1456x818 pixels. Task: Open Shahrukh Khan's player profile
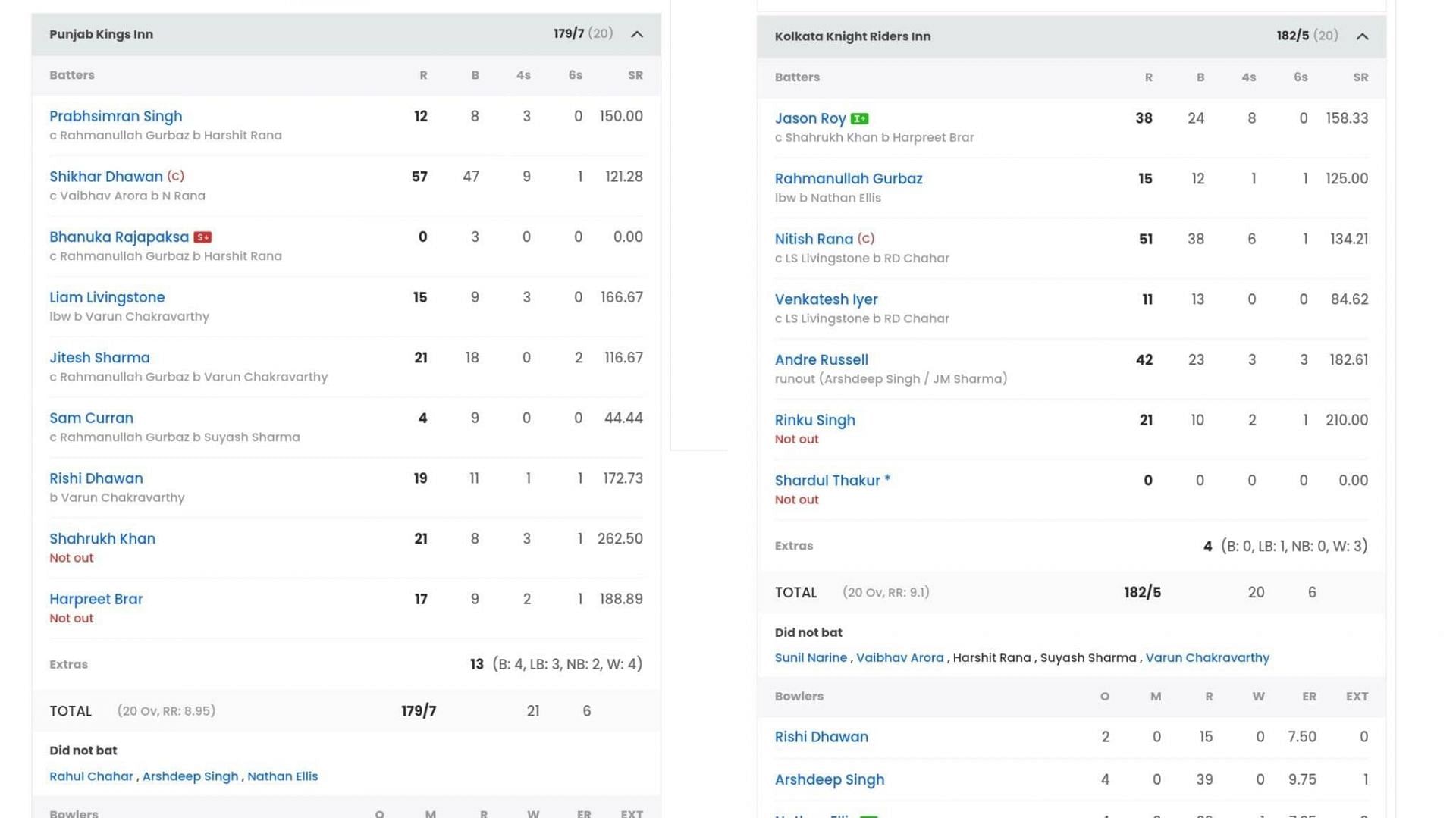click(102, 539)
